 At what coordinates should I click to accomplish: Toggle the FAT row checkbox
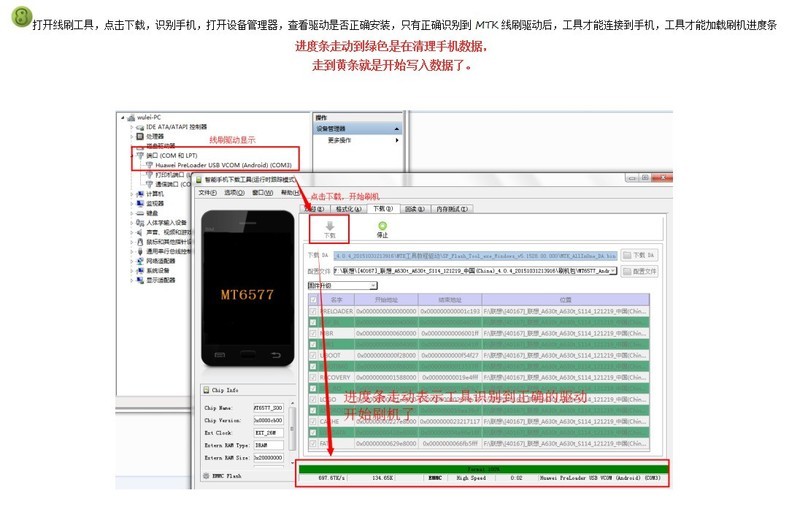pos(313,443)
